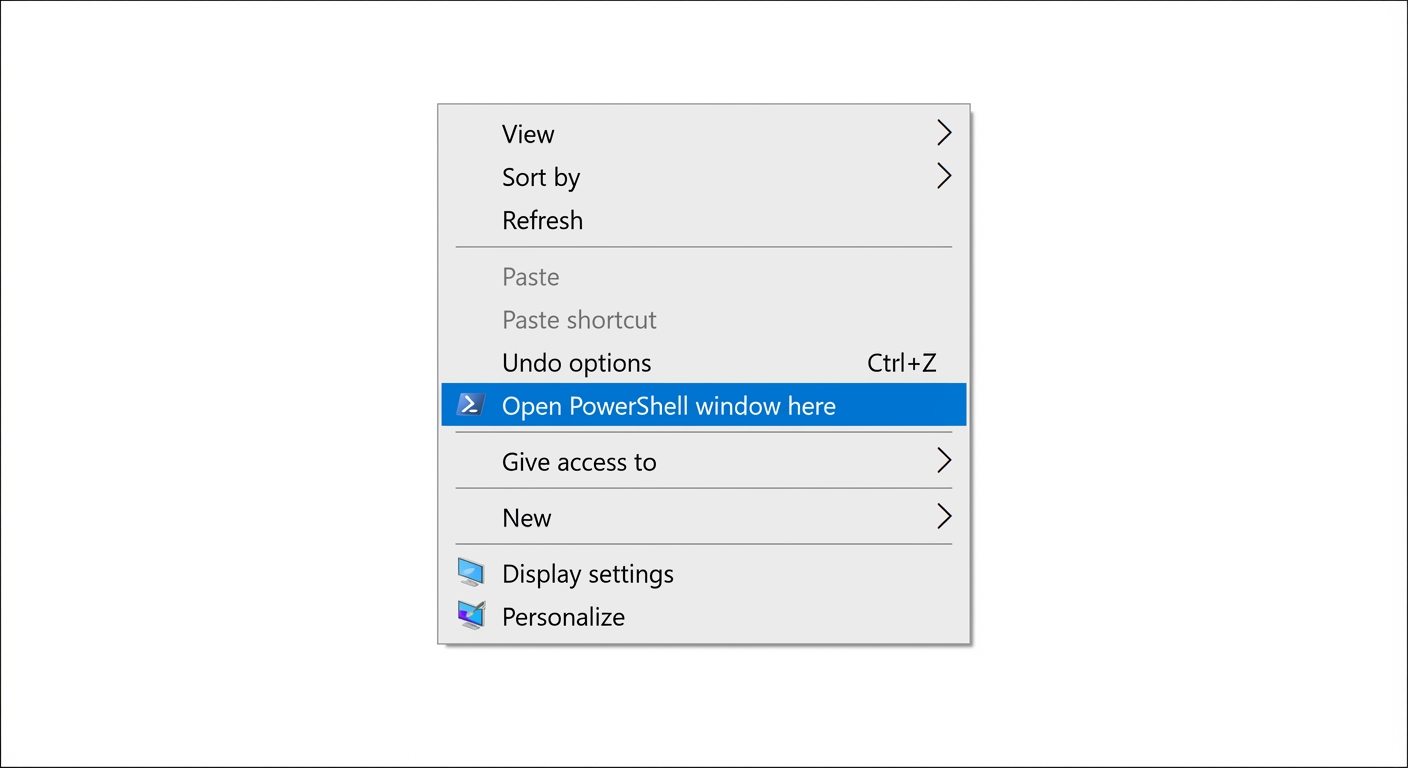Click the grayed-out Paste entry
Screen dimensions: 1408x768
click(530, 276)
